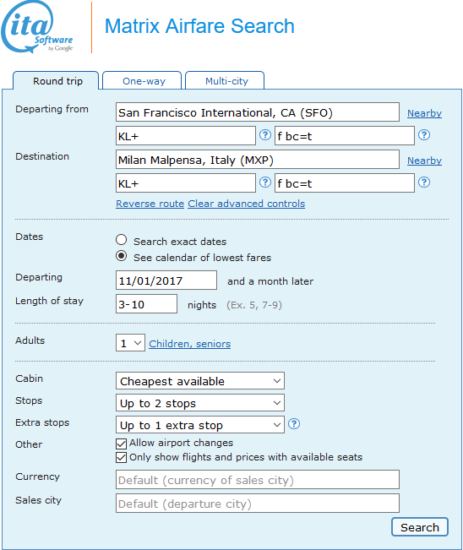Open help icon beside departure f bc=t field
The image size is (463, 550).
pyautogui.click(x=424, y=135)
